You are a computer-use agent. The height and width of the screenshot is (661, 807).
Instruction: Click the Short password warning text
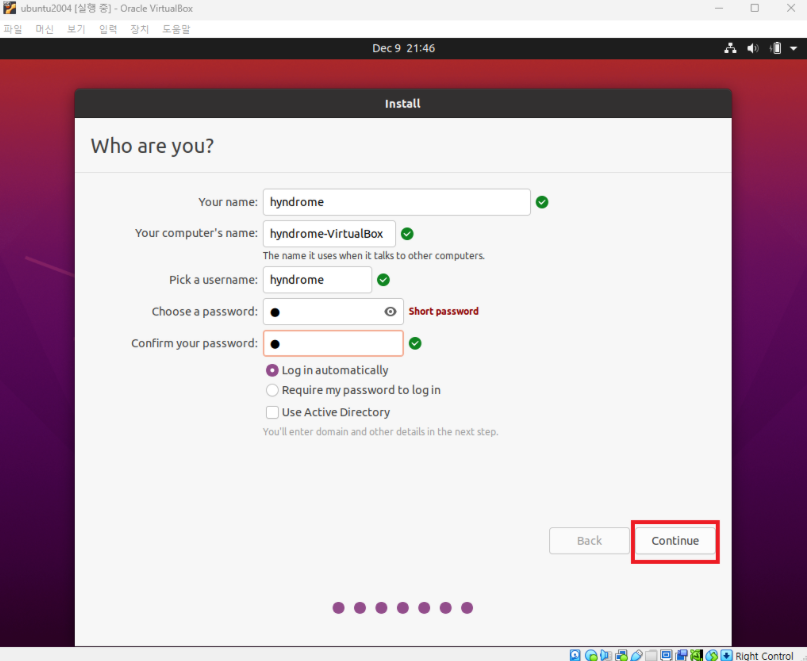(x=444, y=311)
